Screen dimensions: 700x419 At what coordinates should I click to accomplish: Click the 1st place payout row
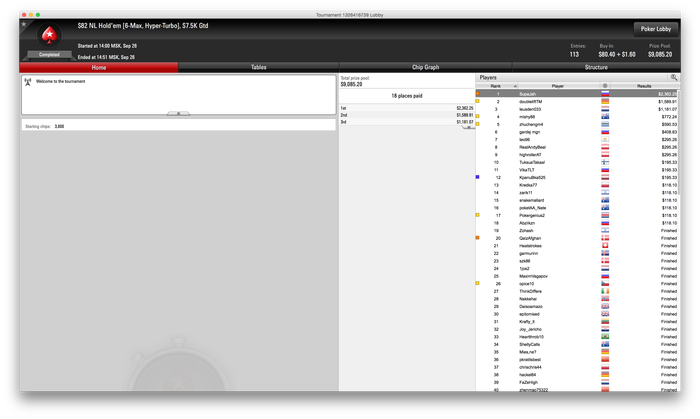coord(407,108)
